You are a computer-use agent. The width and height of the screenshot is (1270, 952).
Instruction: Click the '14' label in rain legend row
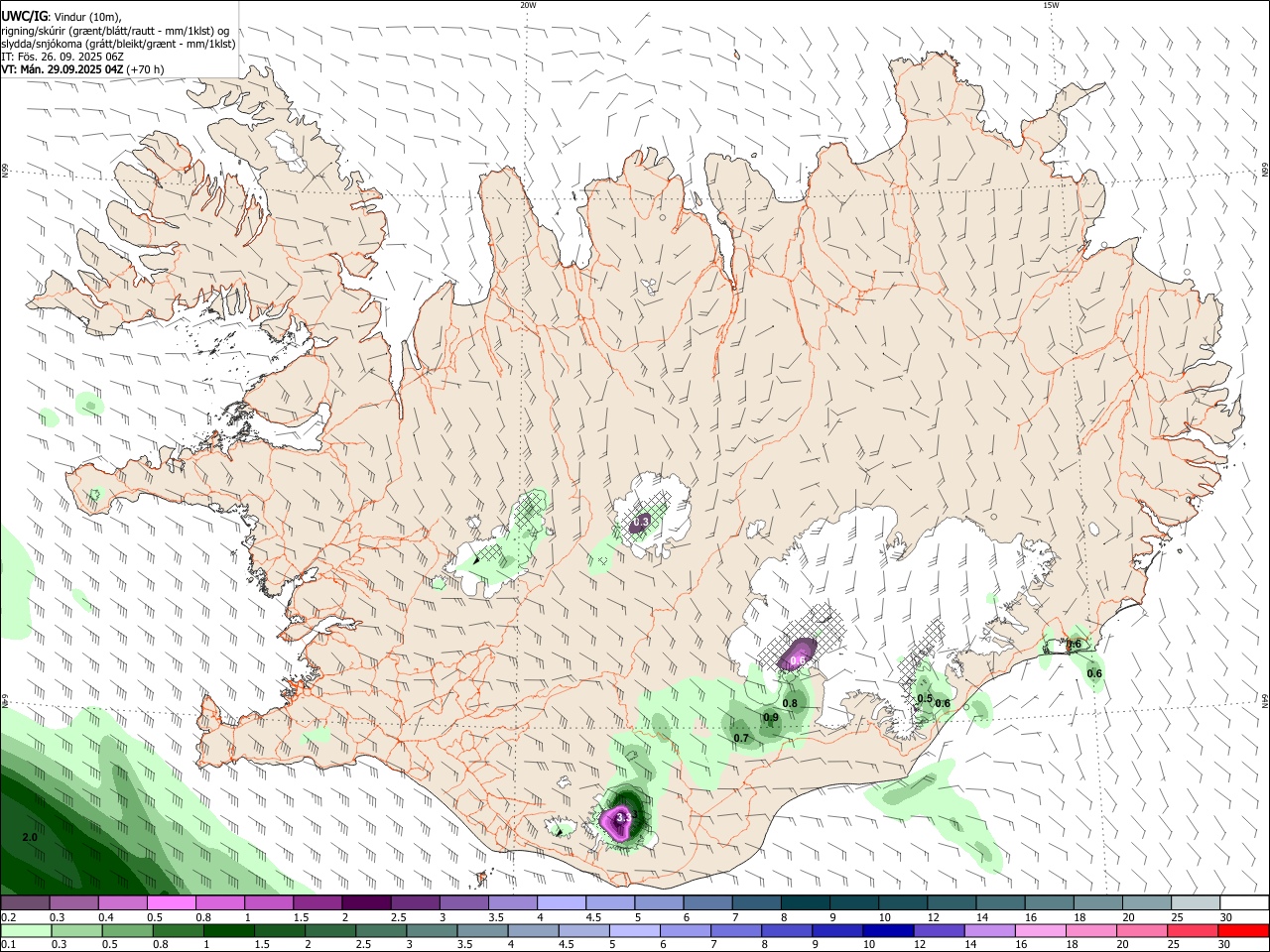tap(971, 945)
